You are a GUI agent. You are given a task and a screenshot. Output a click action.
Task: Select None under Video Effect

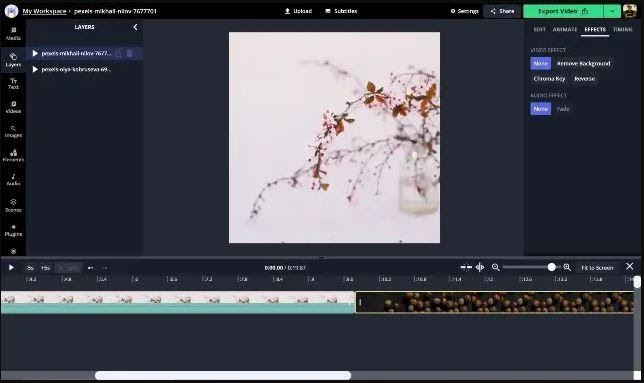540,64
